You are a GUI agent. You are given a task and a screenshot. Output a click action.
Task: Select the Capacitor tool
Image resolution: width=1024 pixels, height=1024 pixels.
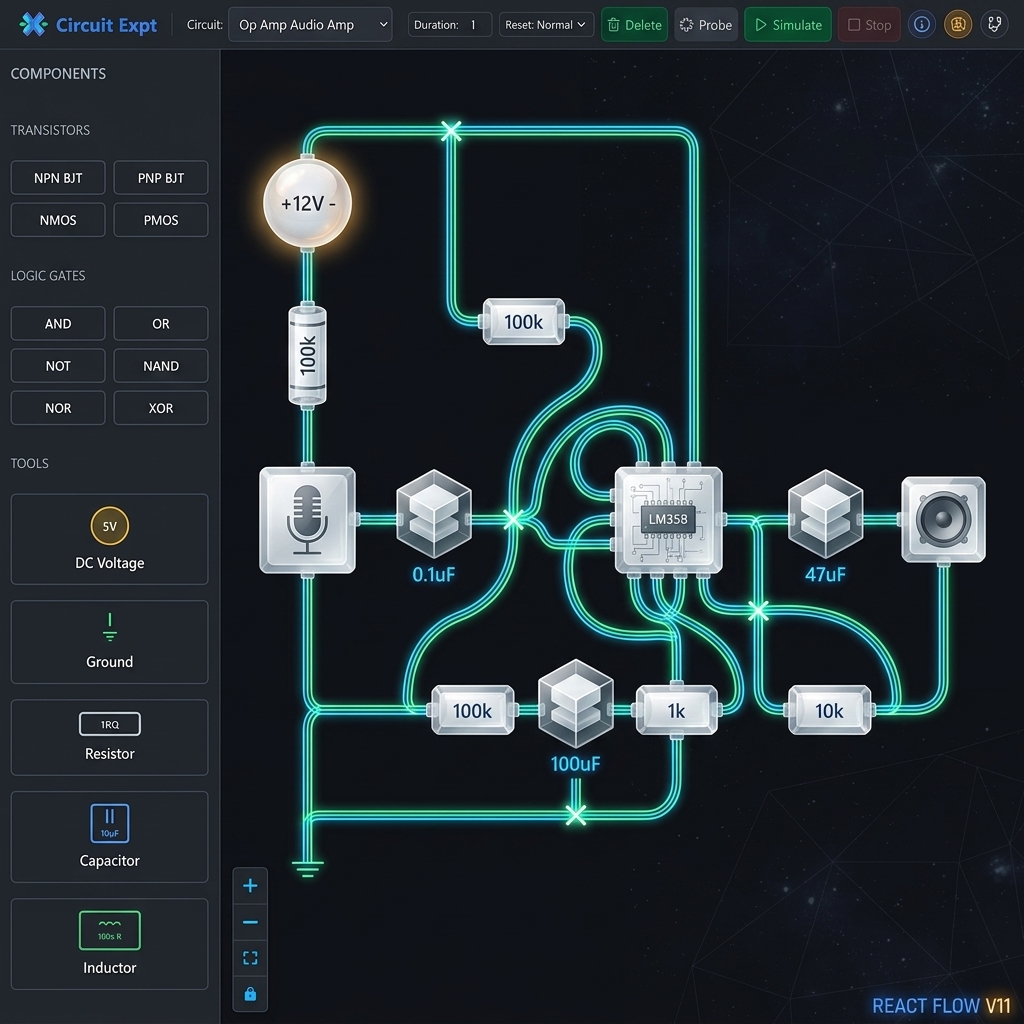(x=110, y=837)
